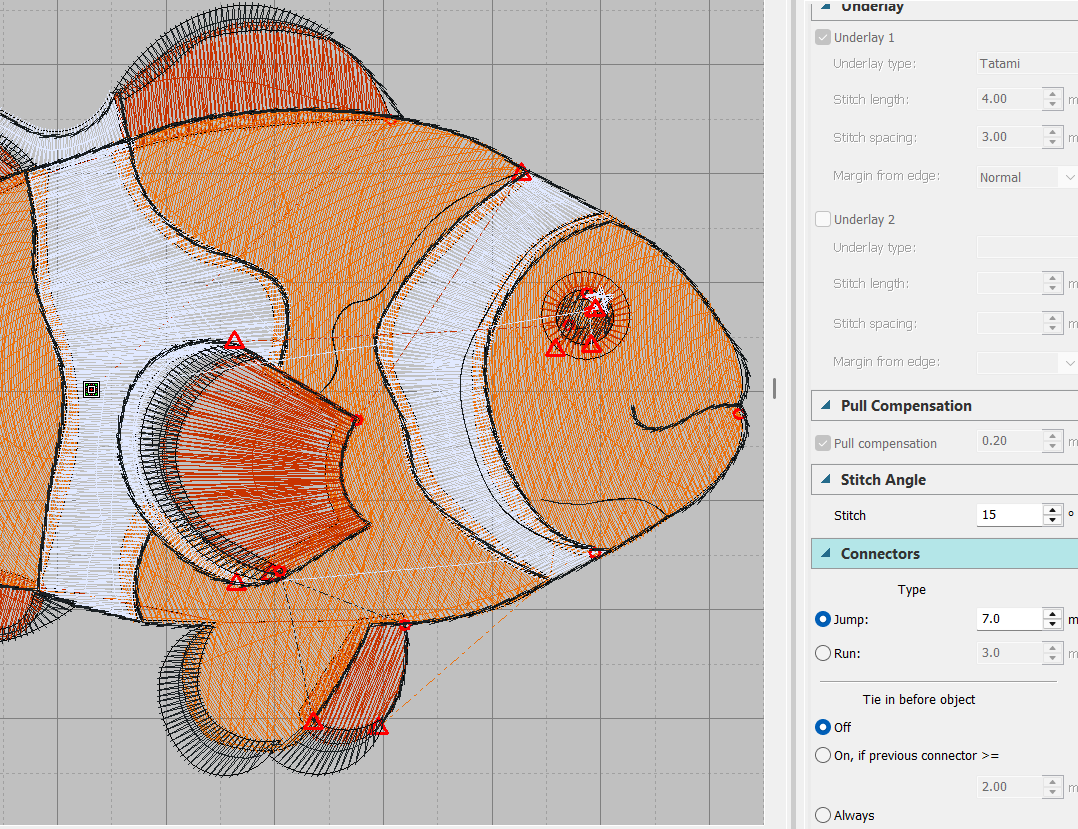Viewport: 1078px width, 829px height.
Task: Click the pull compensation value 0.20
Action: (1009, 441)
